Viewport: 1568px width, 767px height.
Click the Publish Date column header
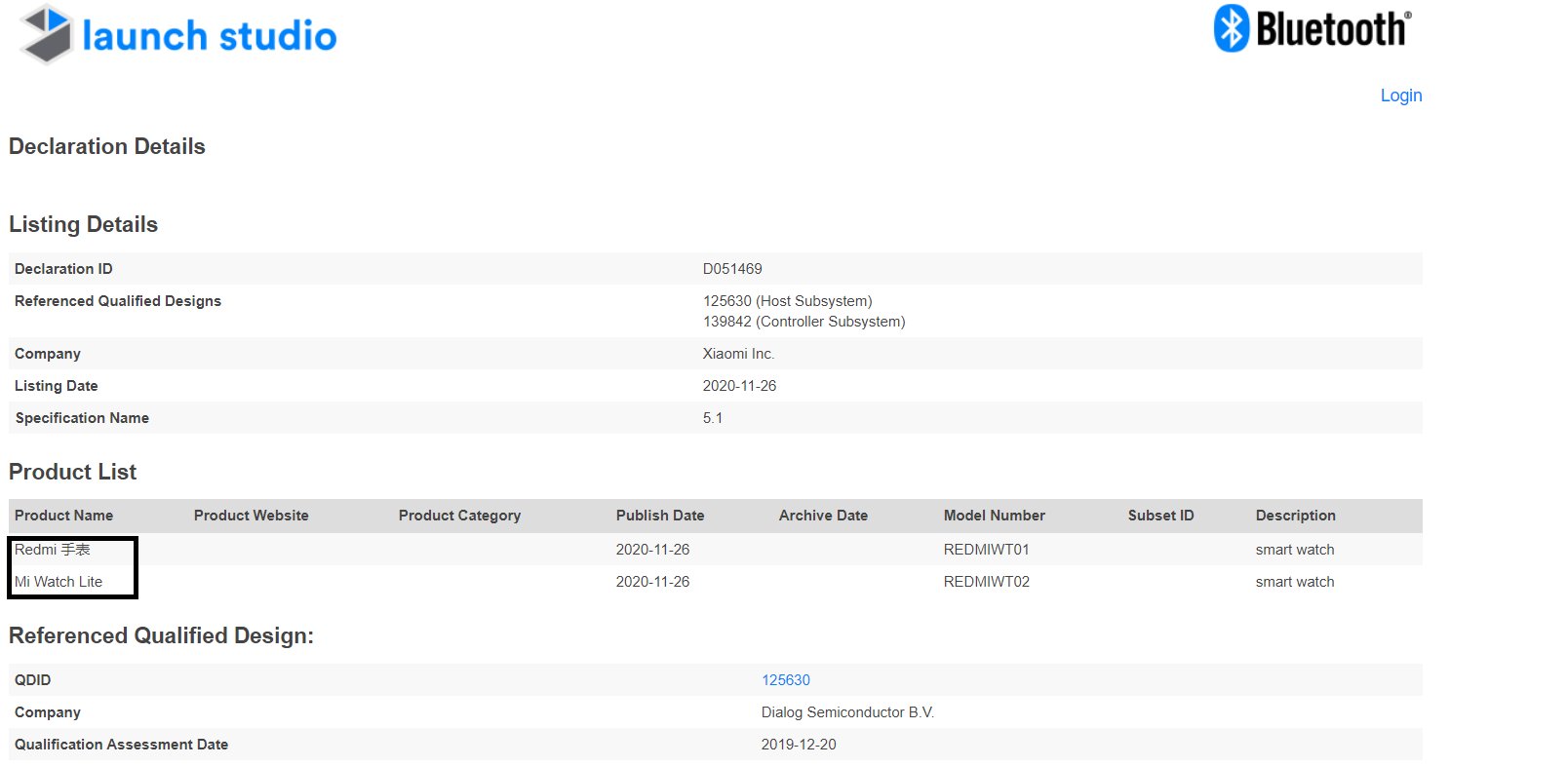(x=660, y=516)
